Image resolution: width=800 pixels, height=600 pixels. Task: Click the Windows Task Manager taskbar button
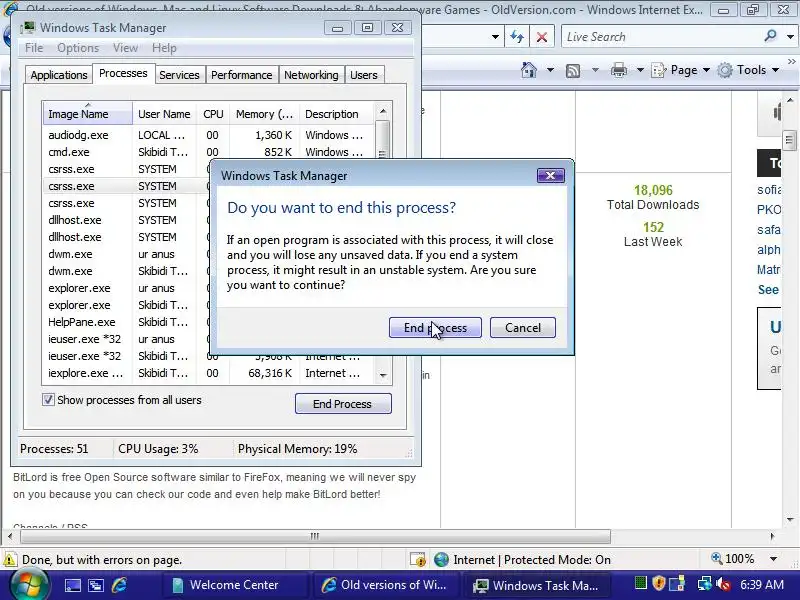click(x=539, y=585)
